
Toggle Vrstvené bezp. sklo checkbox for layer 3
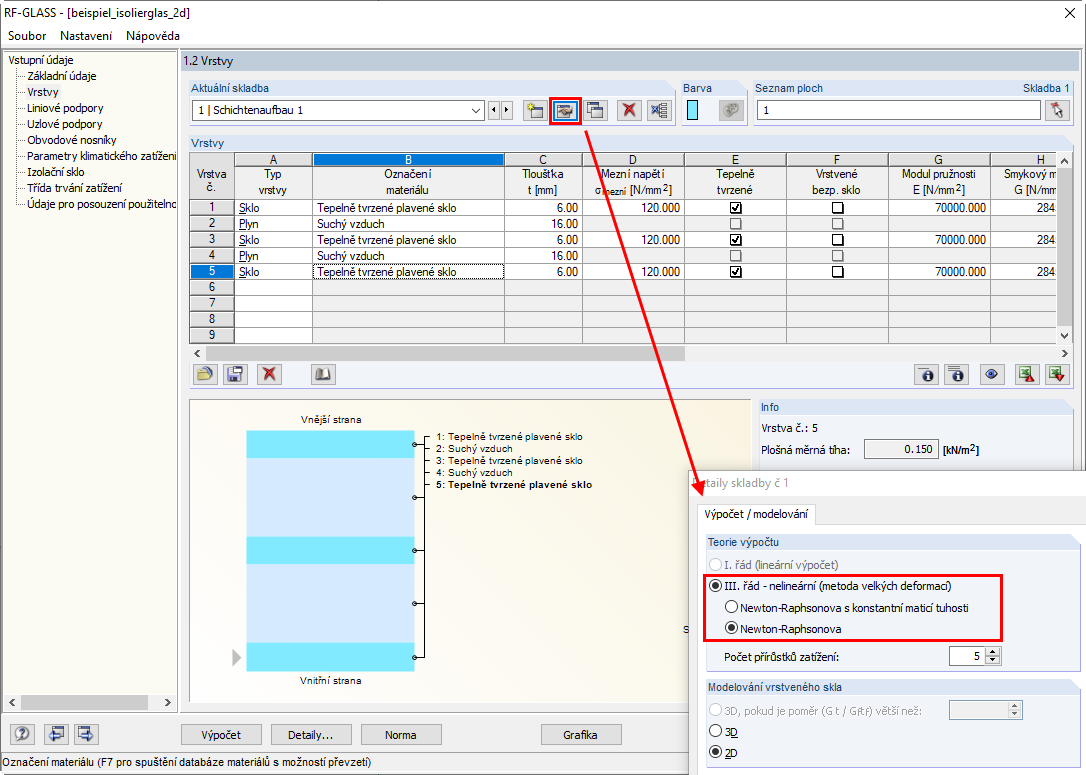pos(837,240)
